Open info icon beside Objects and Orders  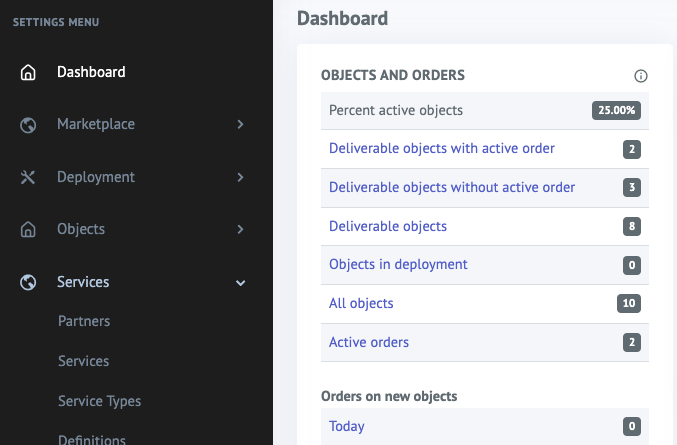(641, 76)
